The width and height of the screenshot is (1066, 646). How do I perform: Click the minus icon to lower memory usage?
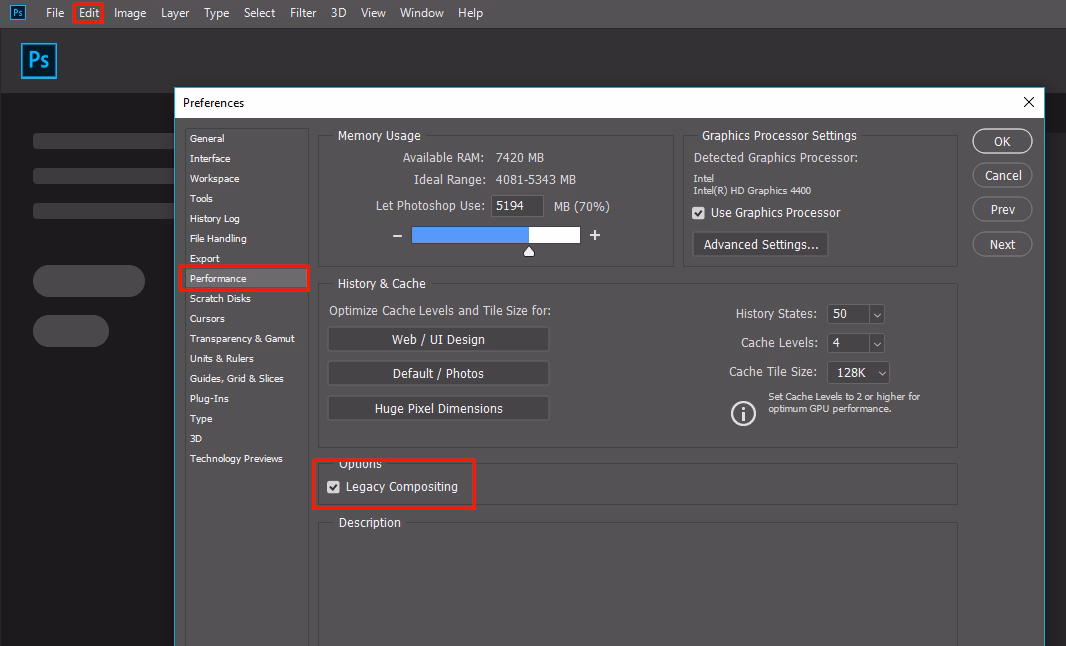[x=396, y=235]
